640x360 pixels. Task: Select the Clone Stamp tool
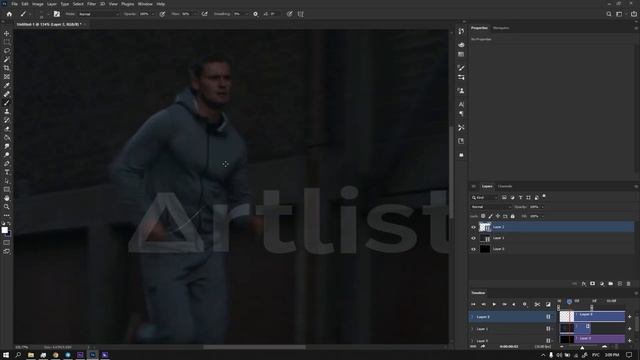coord(7,111)
